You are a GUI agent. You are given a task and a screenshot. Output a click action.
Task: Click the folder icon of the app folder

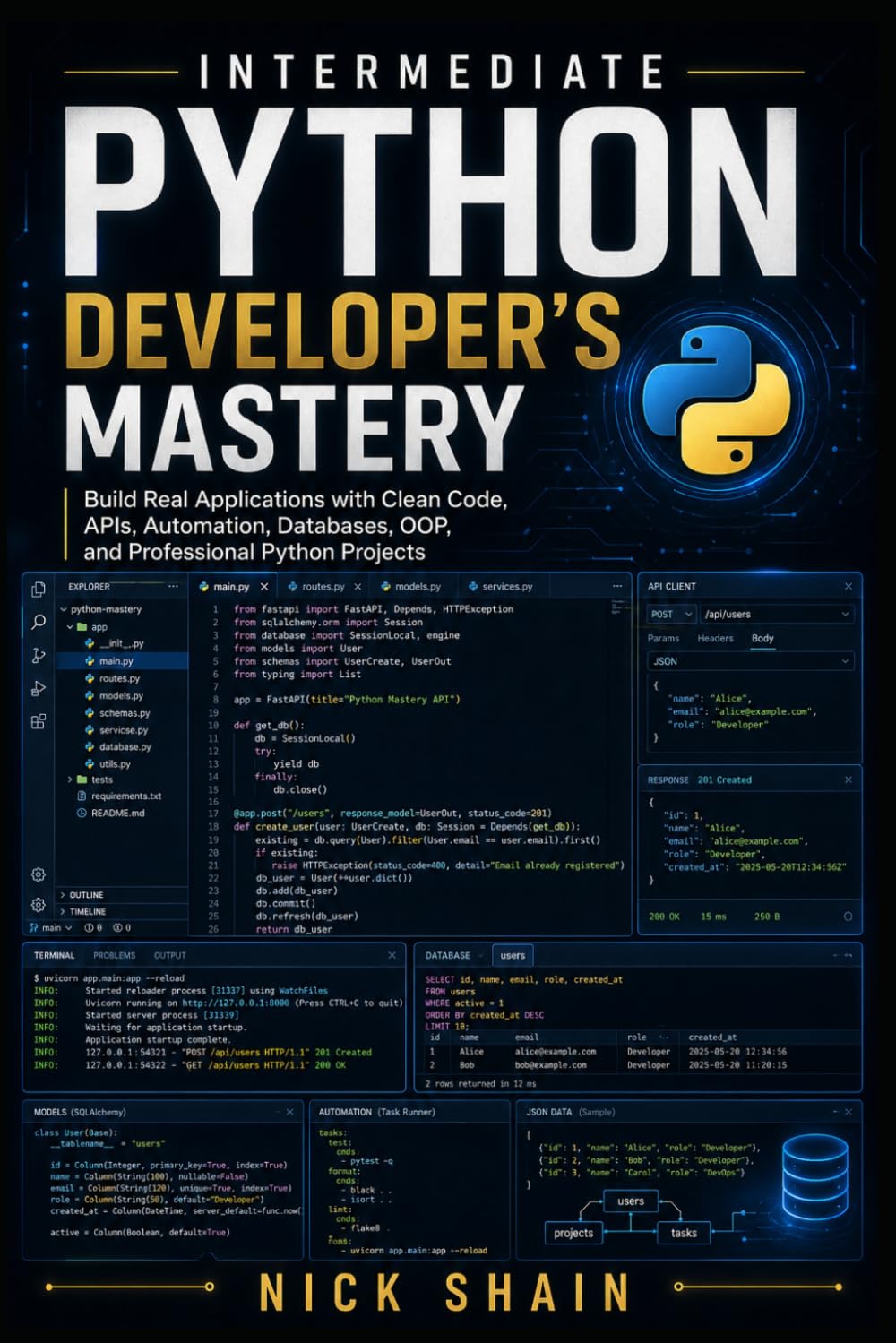(82, 627)
